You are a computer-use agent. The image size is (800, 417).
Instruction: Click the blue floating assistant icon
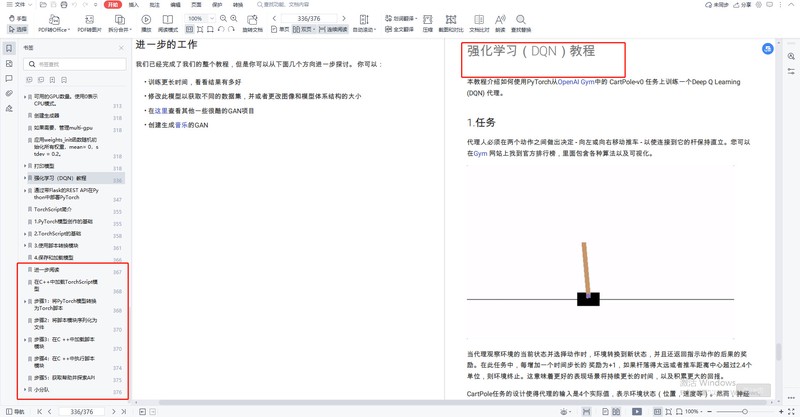pos(767,49)
